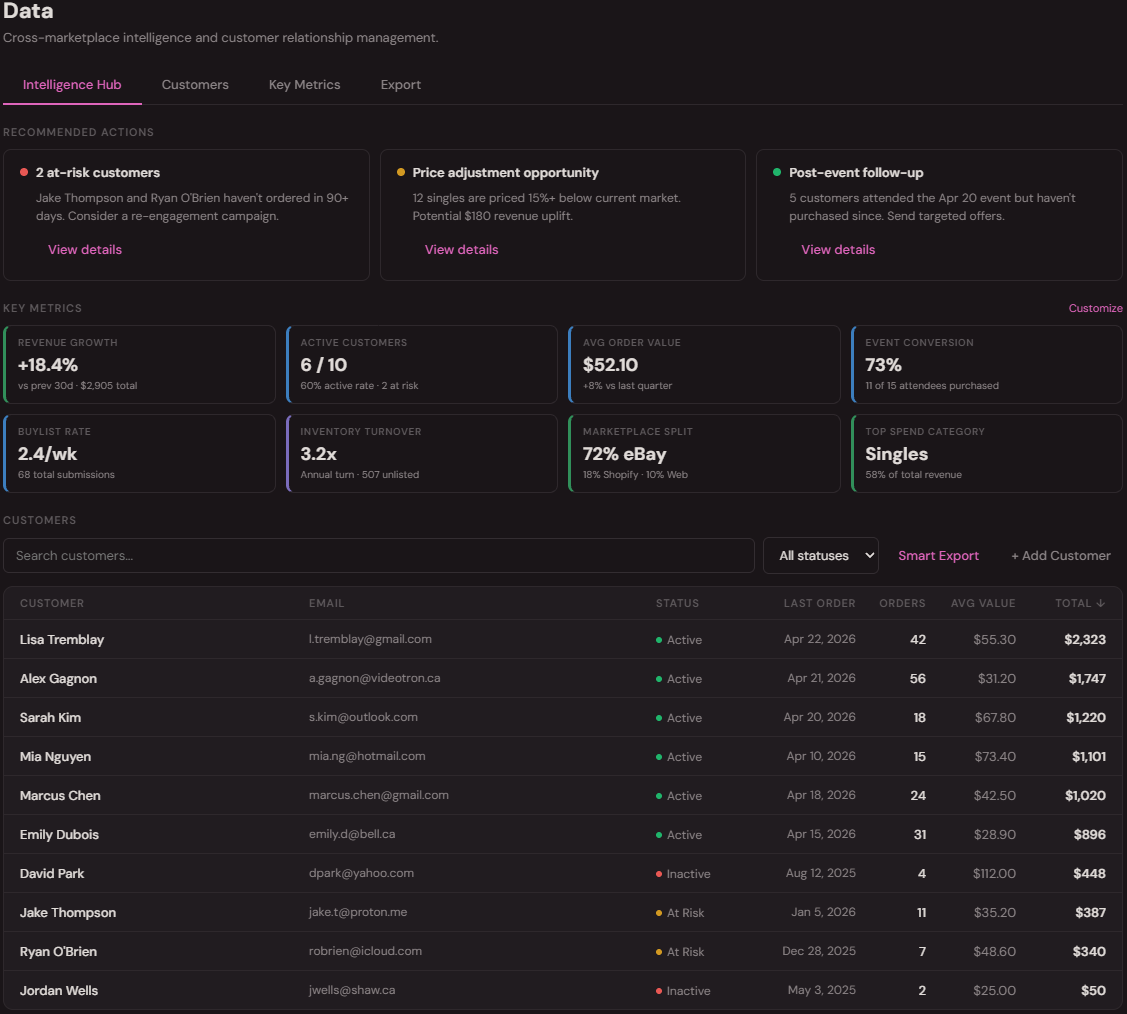
Task: Sort by the Last Order column header
Action: click(819, 603)
